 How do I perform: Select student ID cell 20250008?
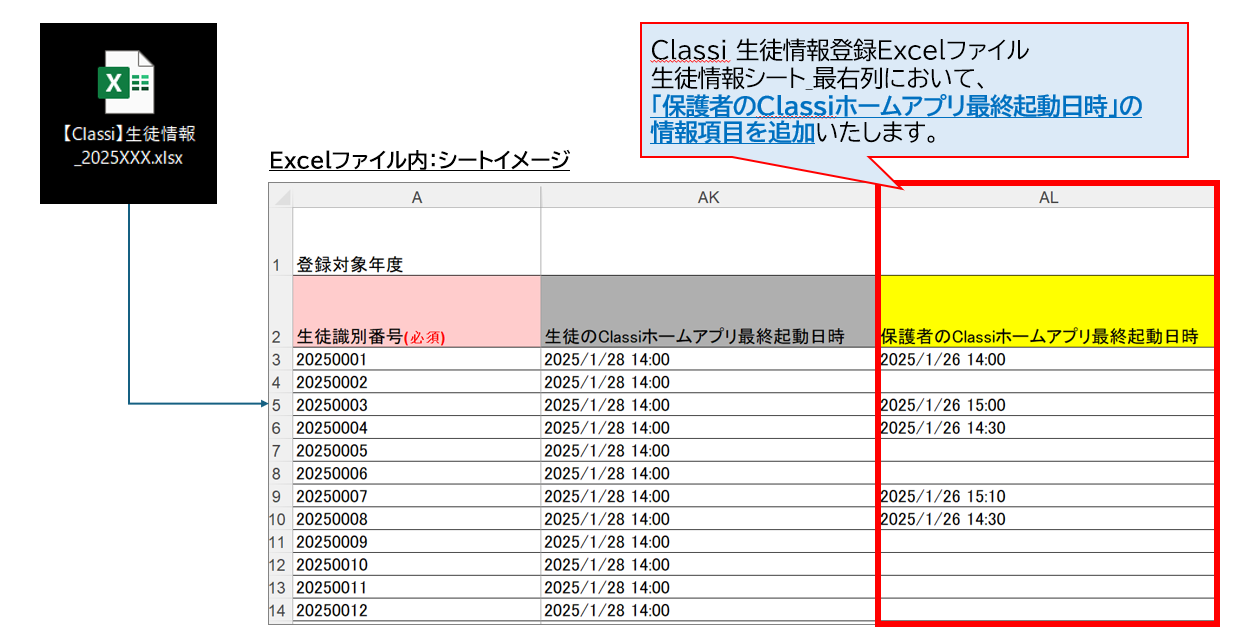416,519
